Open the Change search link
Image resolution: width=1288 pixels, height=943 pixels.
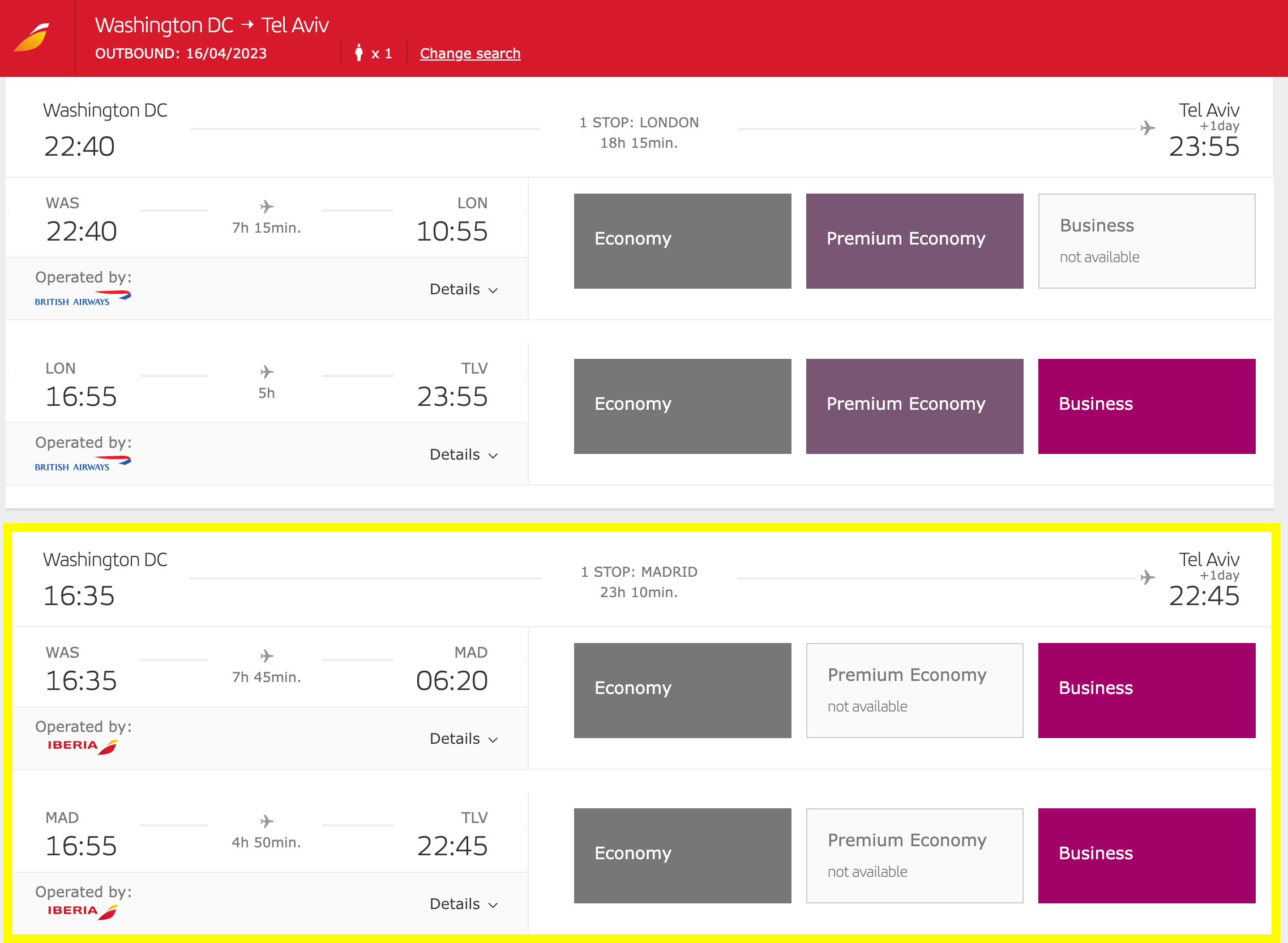click(x=470, y=53)
